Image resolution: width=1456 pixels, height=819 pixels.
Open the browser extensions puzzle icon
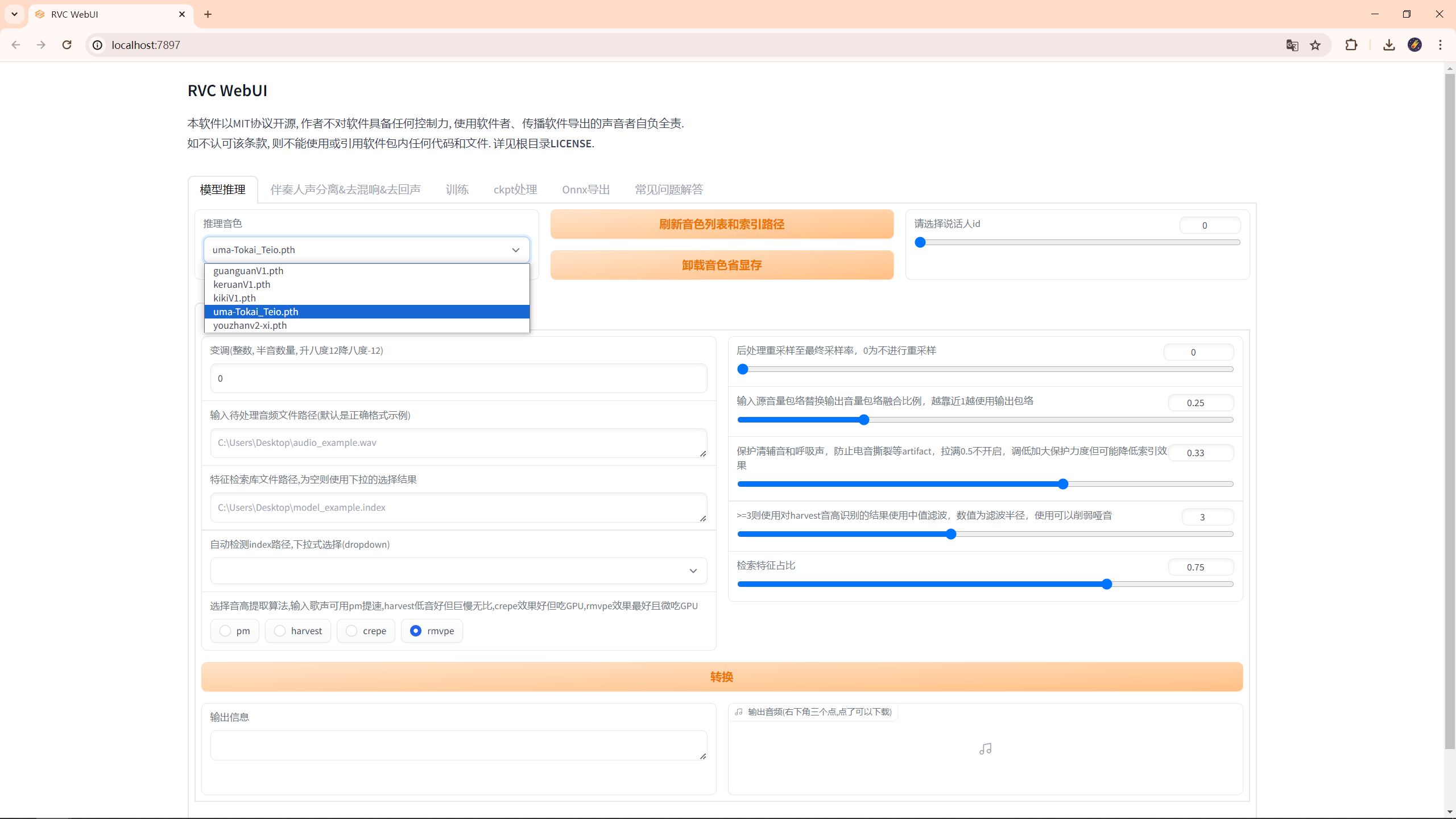(1351, 45)
